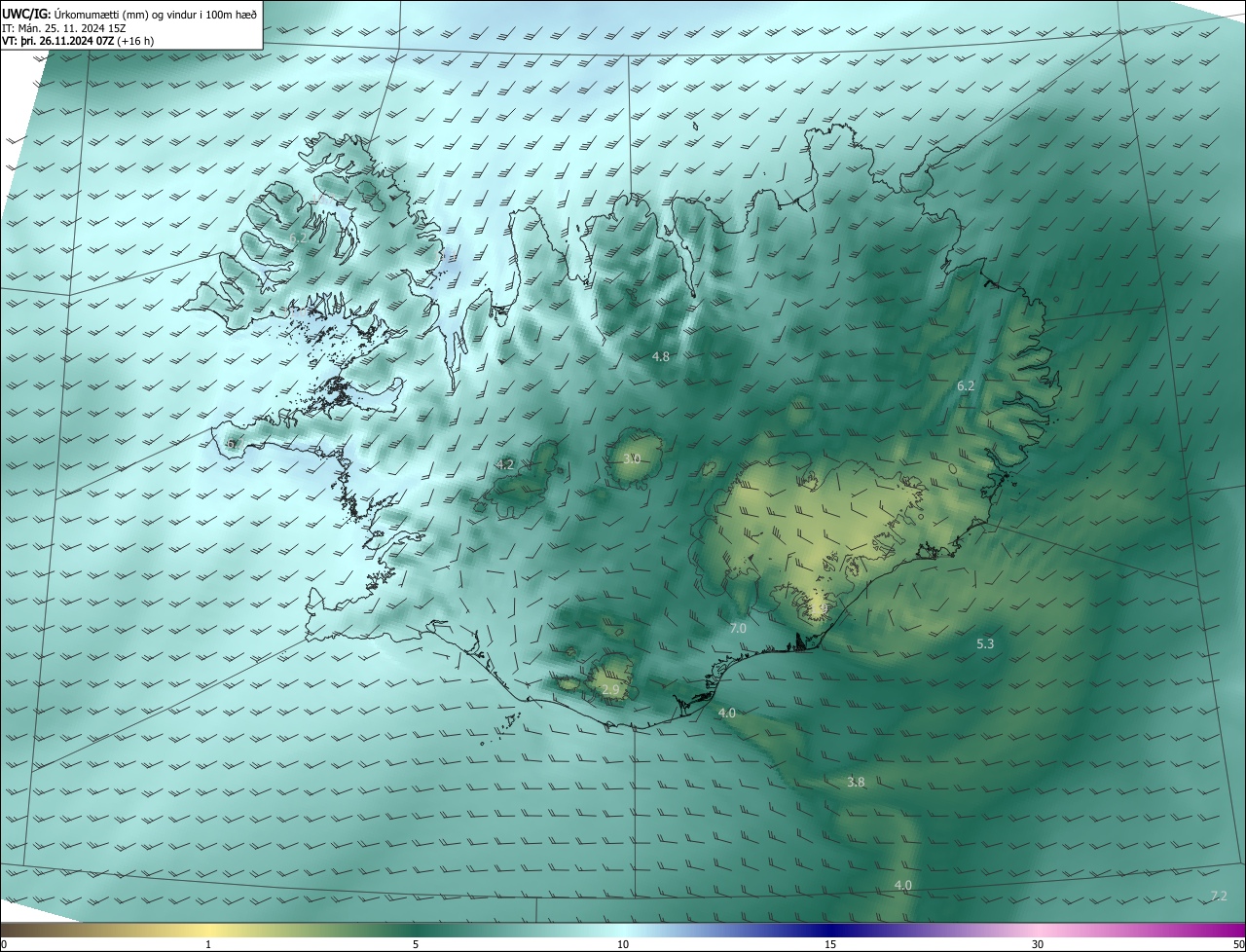This screenshot has width=1246, height=952.
Task: Click the 3.0 label on the central glacier
Action: (632, 458)
